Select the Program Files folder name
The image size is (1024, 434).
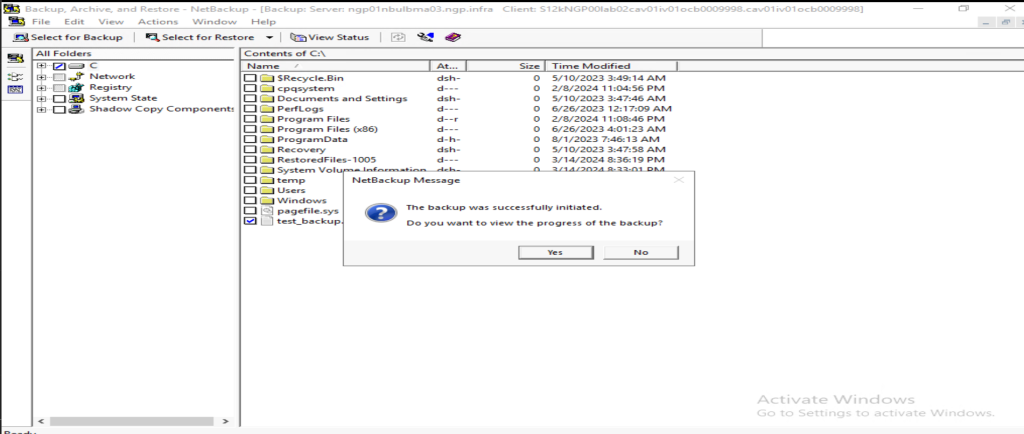pos(313,119)
